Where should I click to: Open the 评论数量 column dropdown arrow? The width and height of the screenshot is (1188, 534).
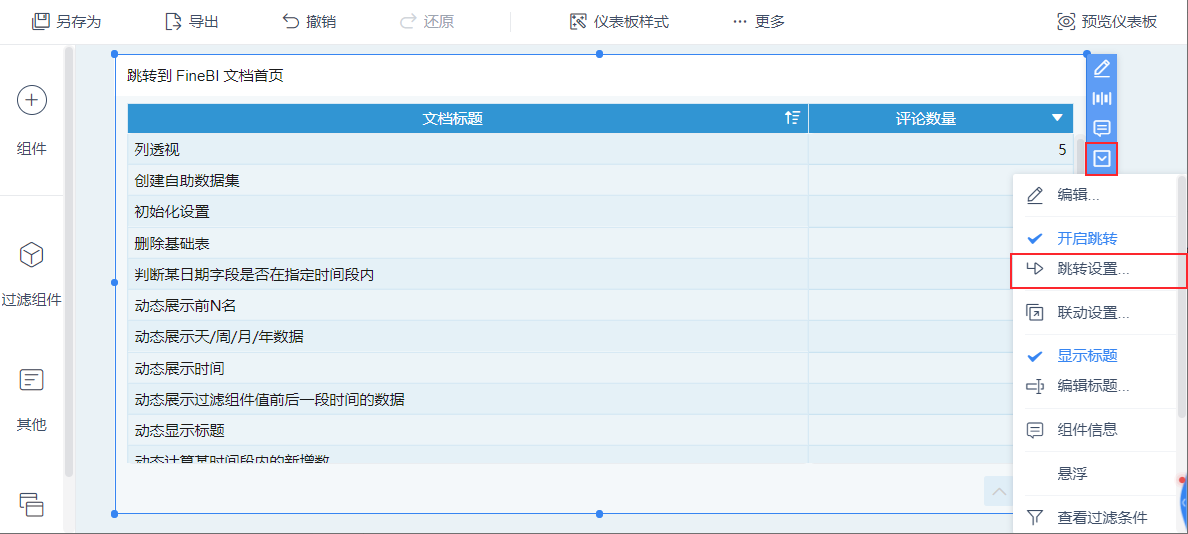point(1057,118)
